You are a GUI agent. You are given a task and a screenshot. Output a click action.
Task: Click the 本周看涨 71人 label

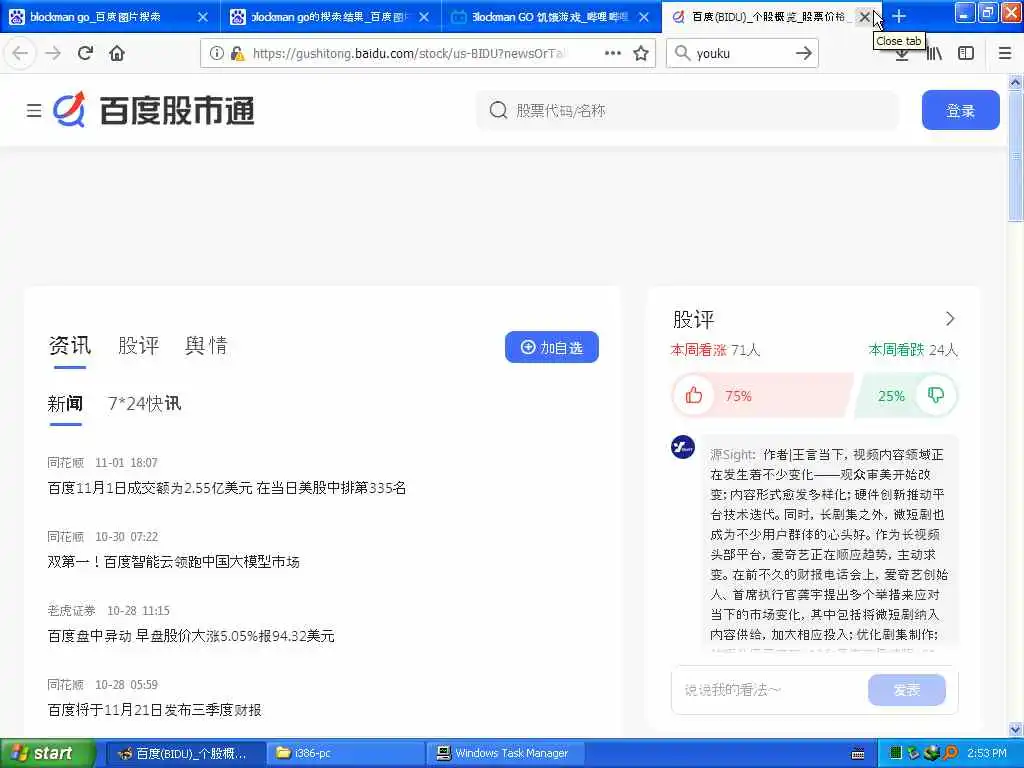click(716, 350)
